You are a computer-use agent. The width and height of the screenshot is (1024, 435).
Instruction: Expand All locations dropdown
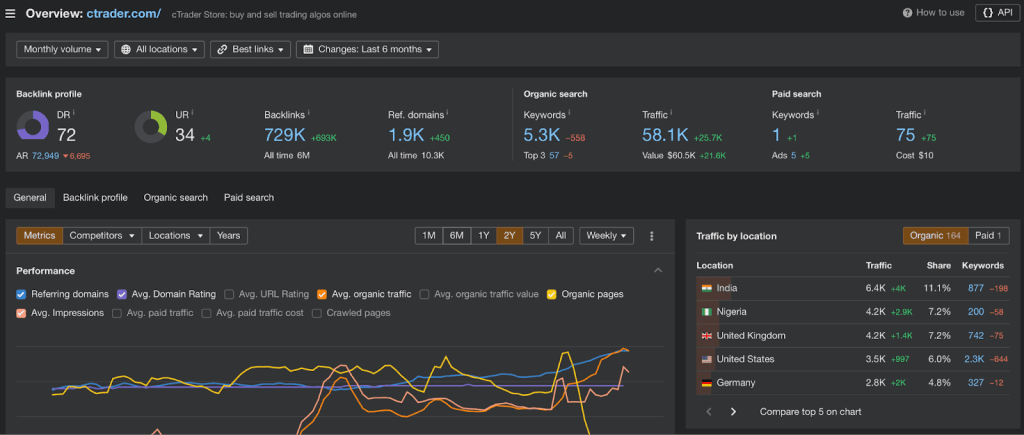[x=159, y=50]
